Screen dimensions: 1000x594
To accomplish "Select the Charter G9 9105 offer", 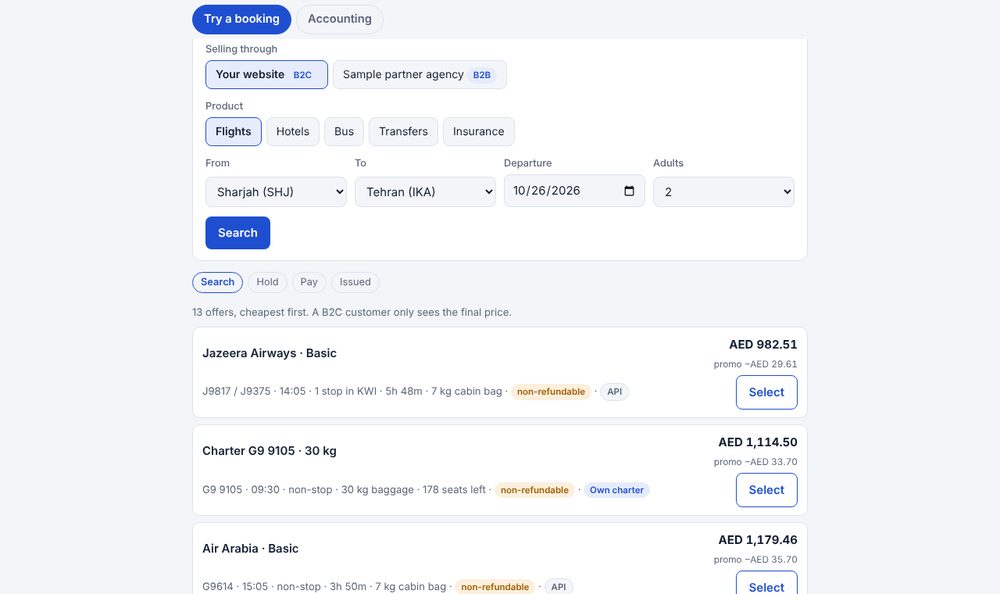I will pos(767,490).
